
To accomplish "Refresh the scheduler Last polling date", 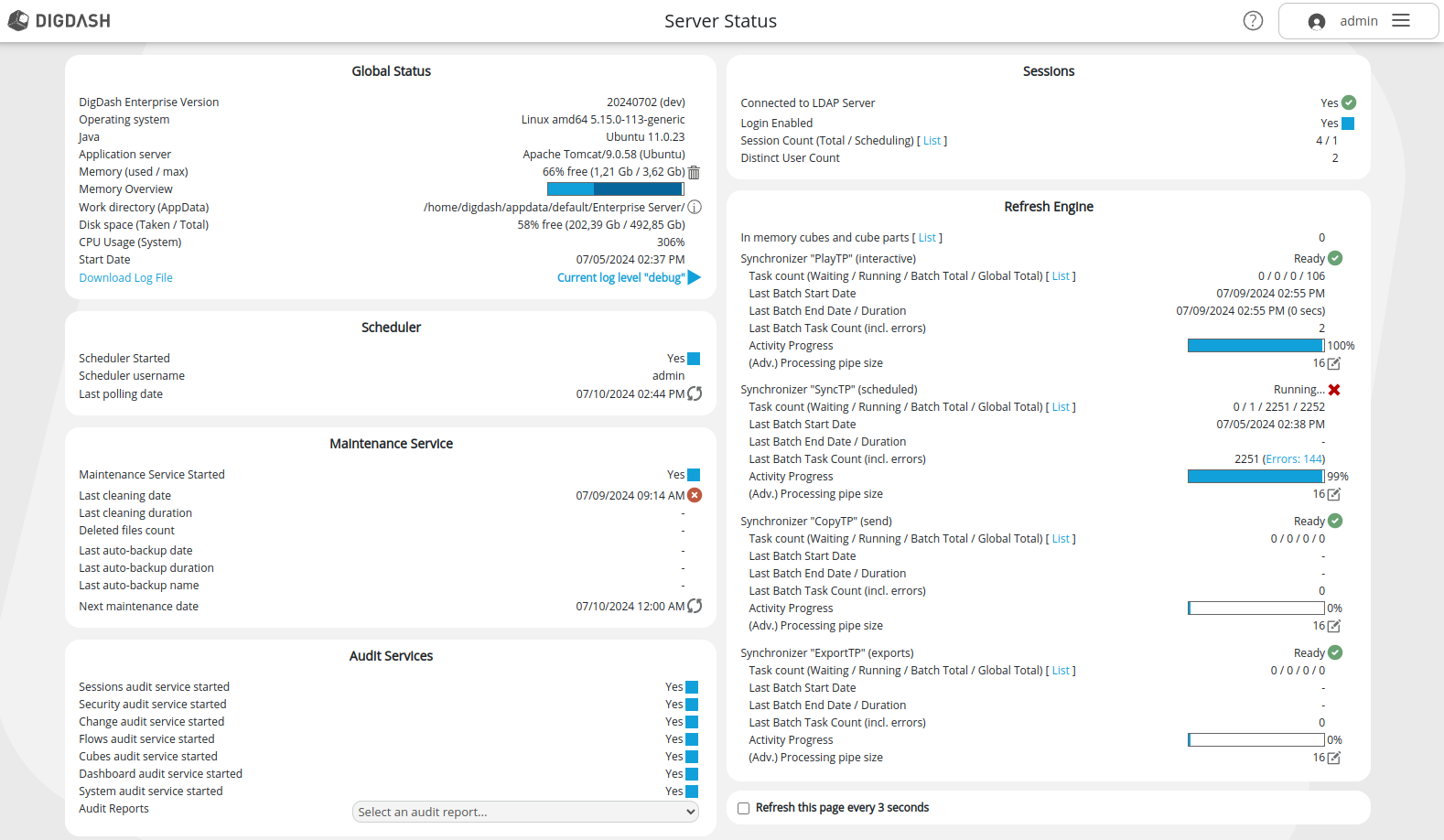I will [x=695, y=394].
